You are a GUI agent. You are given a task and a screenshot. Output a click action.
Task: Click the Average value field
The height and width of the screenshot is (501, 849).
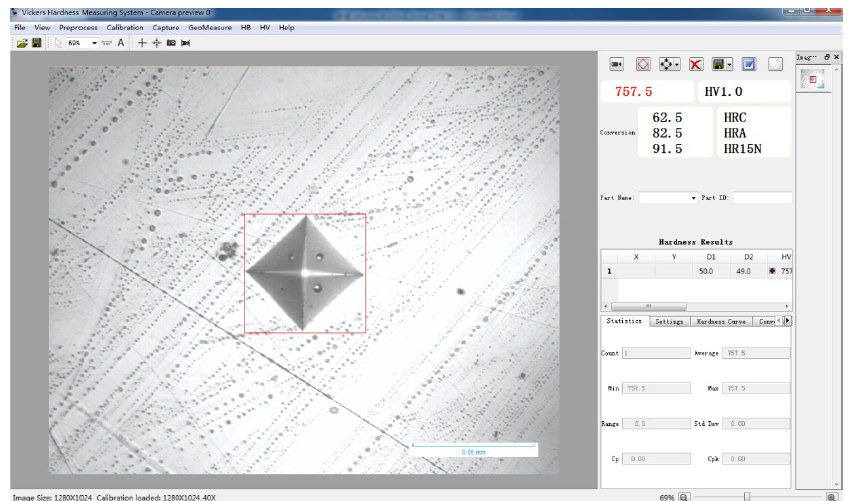point(756,353)
